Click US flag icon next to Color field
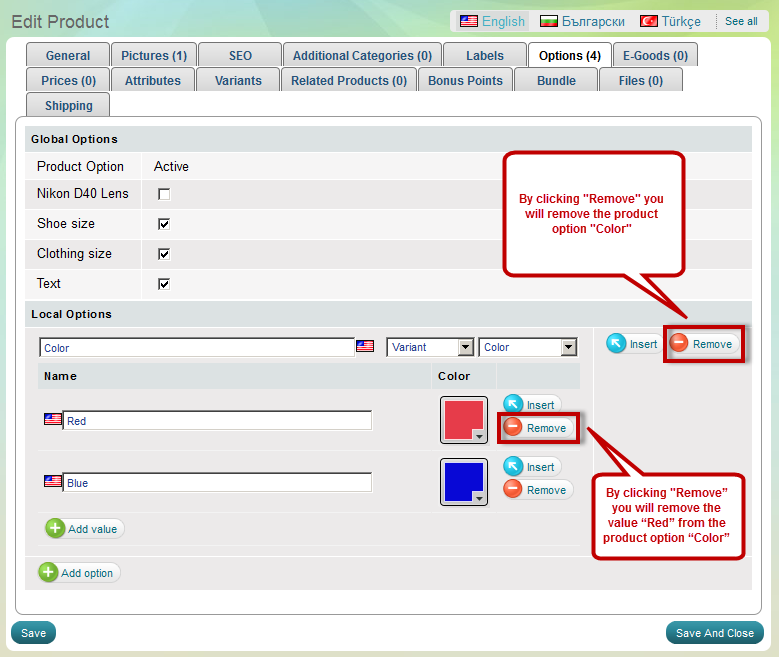This screenshot has height=657, width=779. coord(365,347)
